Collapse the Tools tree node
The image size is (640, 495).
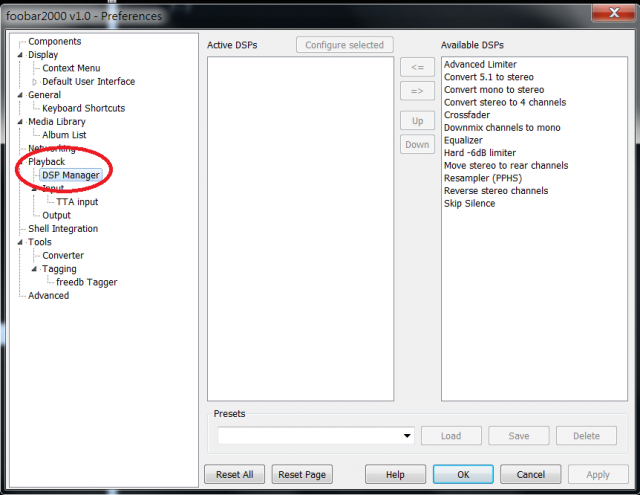tap(20, 242)
